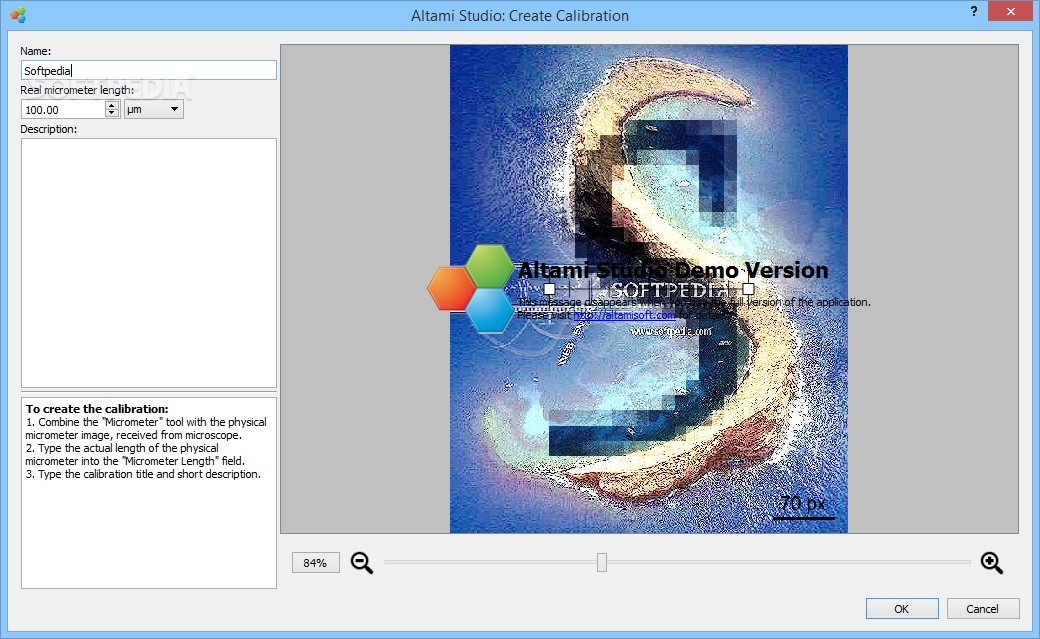Click the zoom out magnifier icon
Viewport: 1040px width, 639px height.
[x=361, y=563]
